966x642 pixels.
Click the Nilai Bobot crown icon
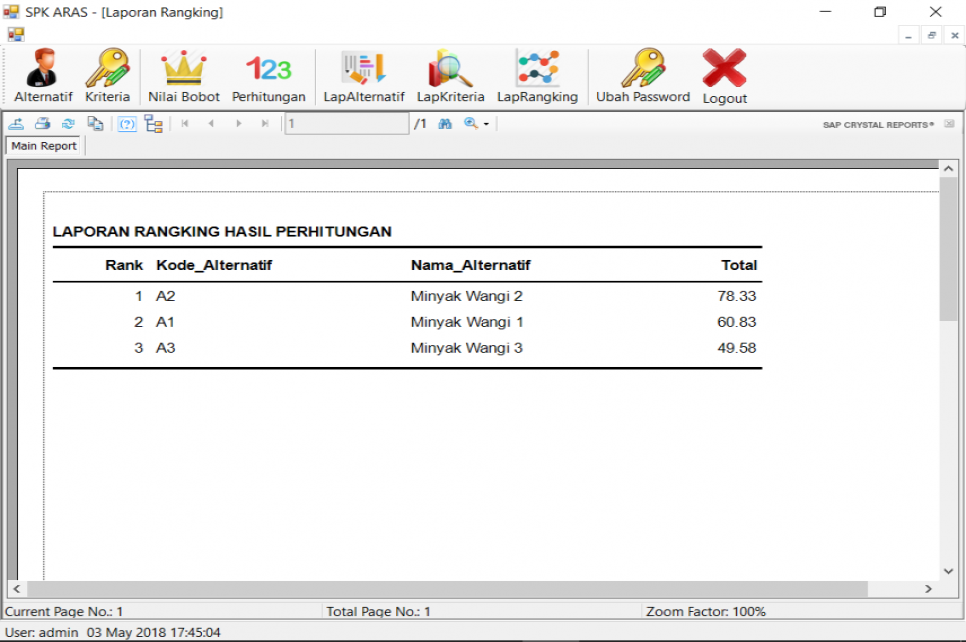click(x=184, y=77)
